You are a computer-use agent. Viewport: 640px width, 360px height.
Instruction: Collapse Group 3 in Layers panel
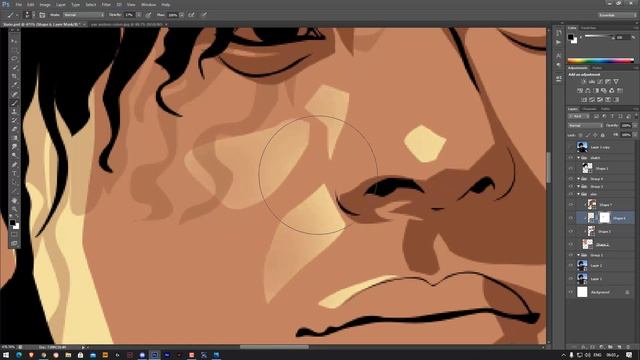point(578,187)
